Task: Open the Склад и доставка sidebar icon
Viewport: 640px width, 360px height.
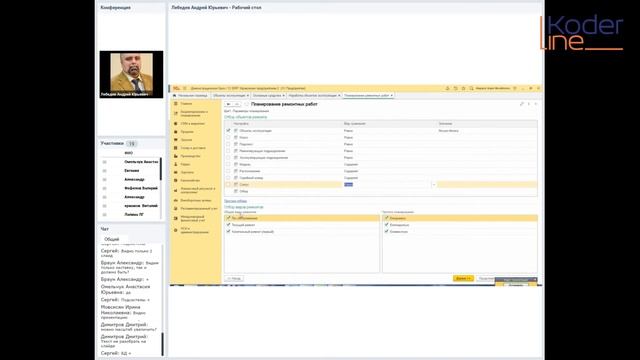Action: [176, 148]
